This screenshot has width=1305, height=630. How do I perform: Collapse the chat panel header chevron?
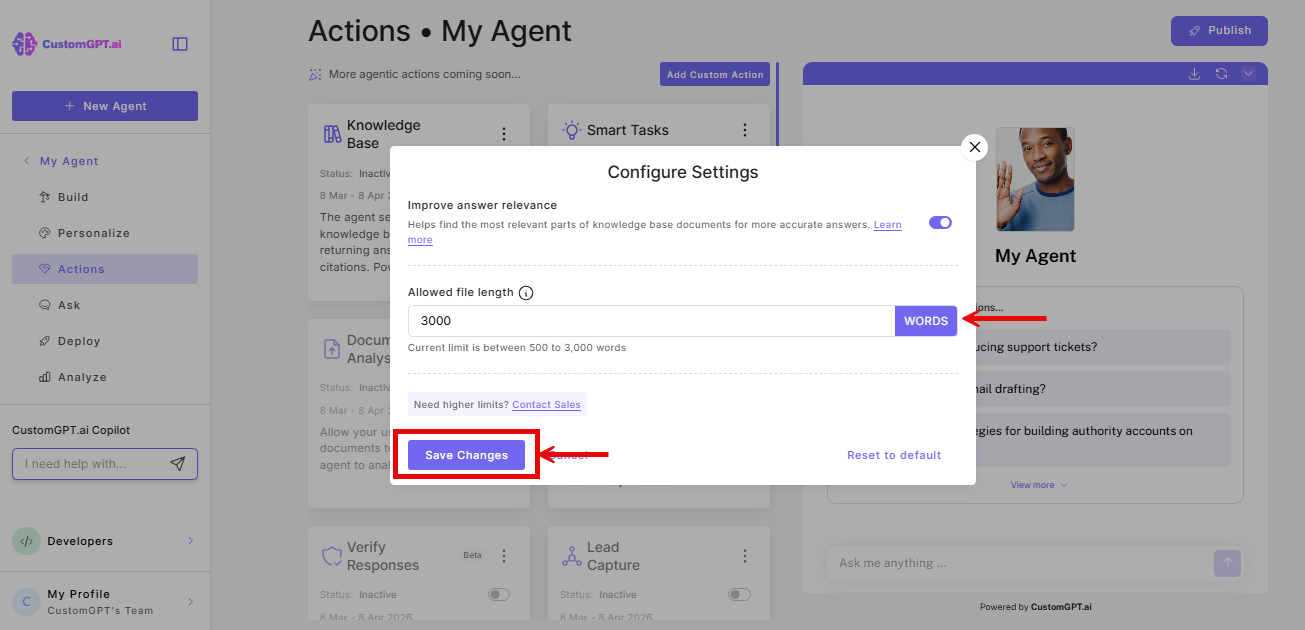(1247, 73)
